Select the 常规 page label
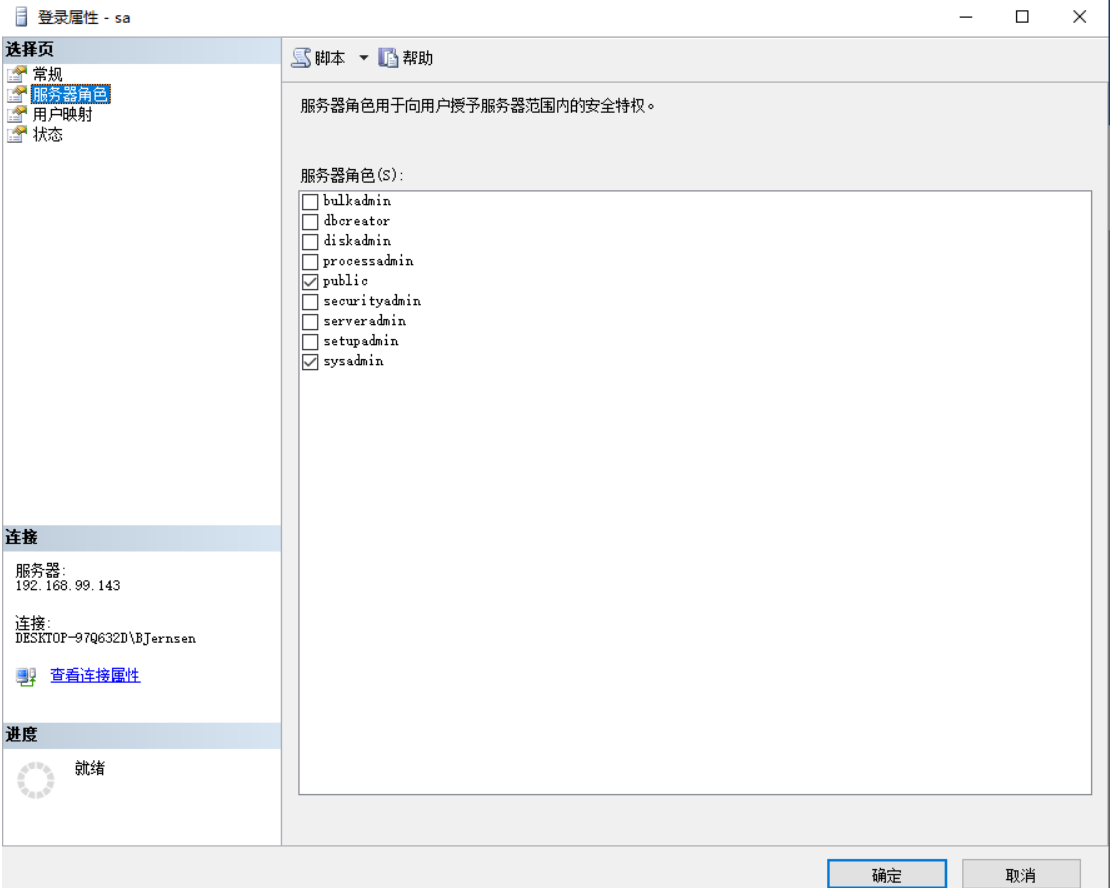Screen dimensions: 1110x888 (47, 74)
